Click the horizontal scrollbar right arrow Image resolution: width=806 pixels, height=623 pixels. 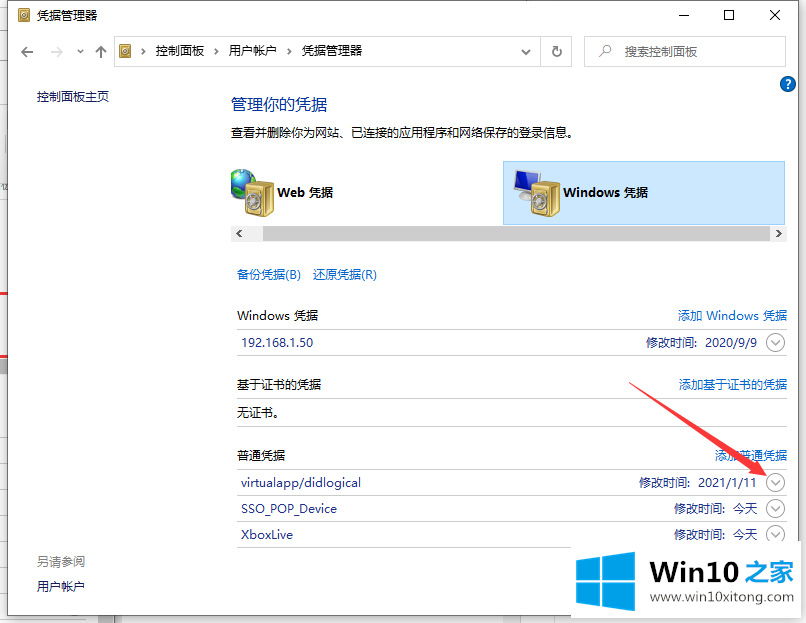coord(778,233)
